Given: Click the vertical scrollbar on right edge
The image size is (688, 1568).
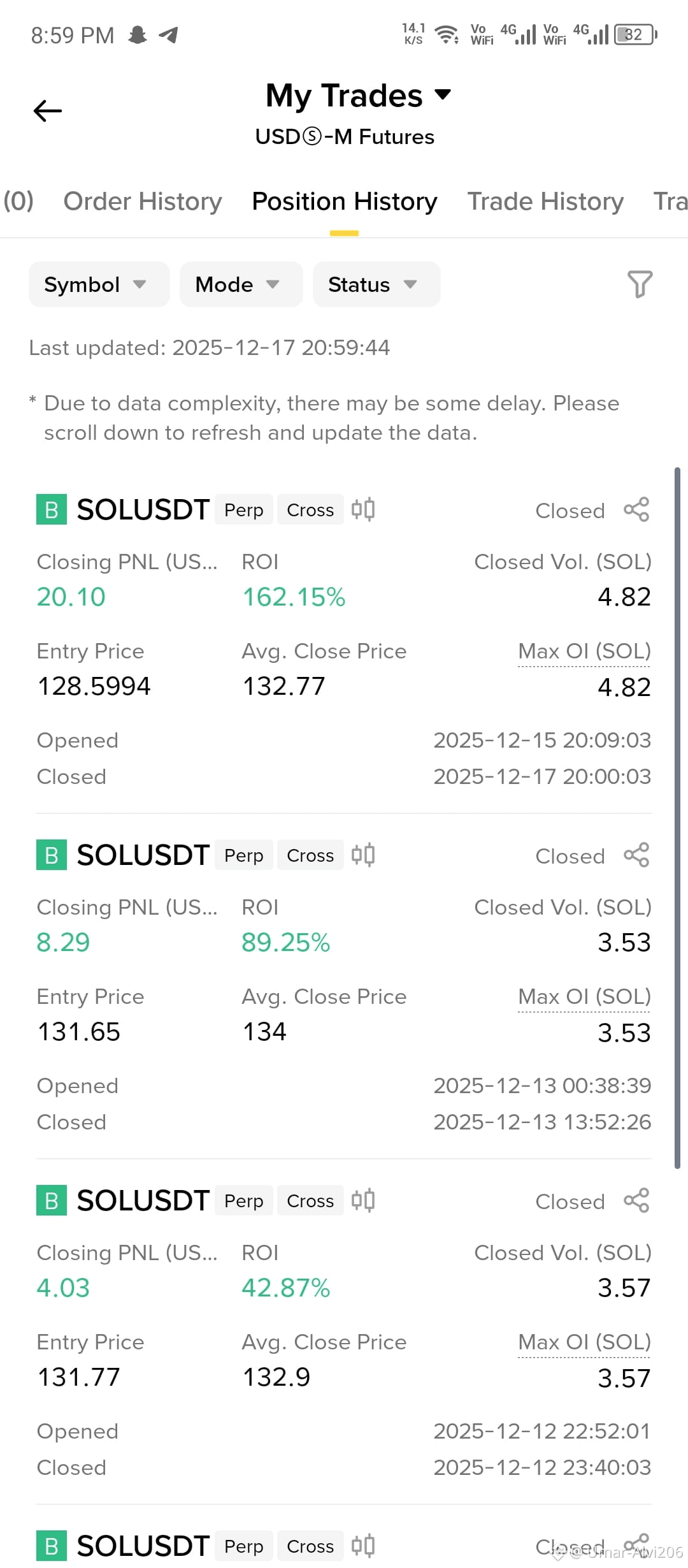Looking at the screenshot, I should pos(677,818).
